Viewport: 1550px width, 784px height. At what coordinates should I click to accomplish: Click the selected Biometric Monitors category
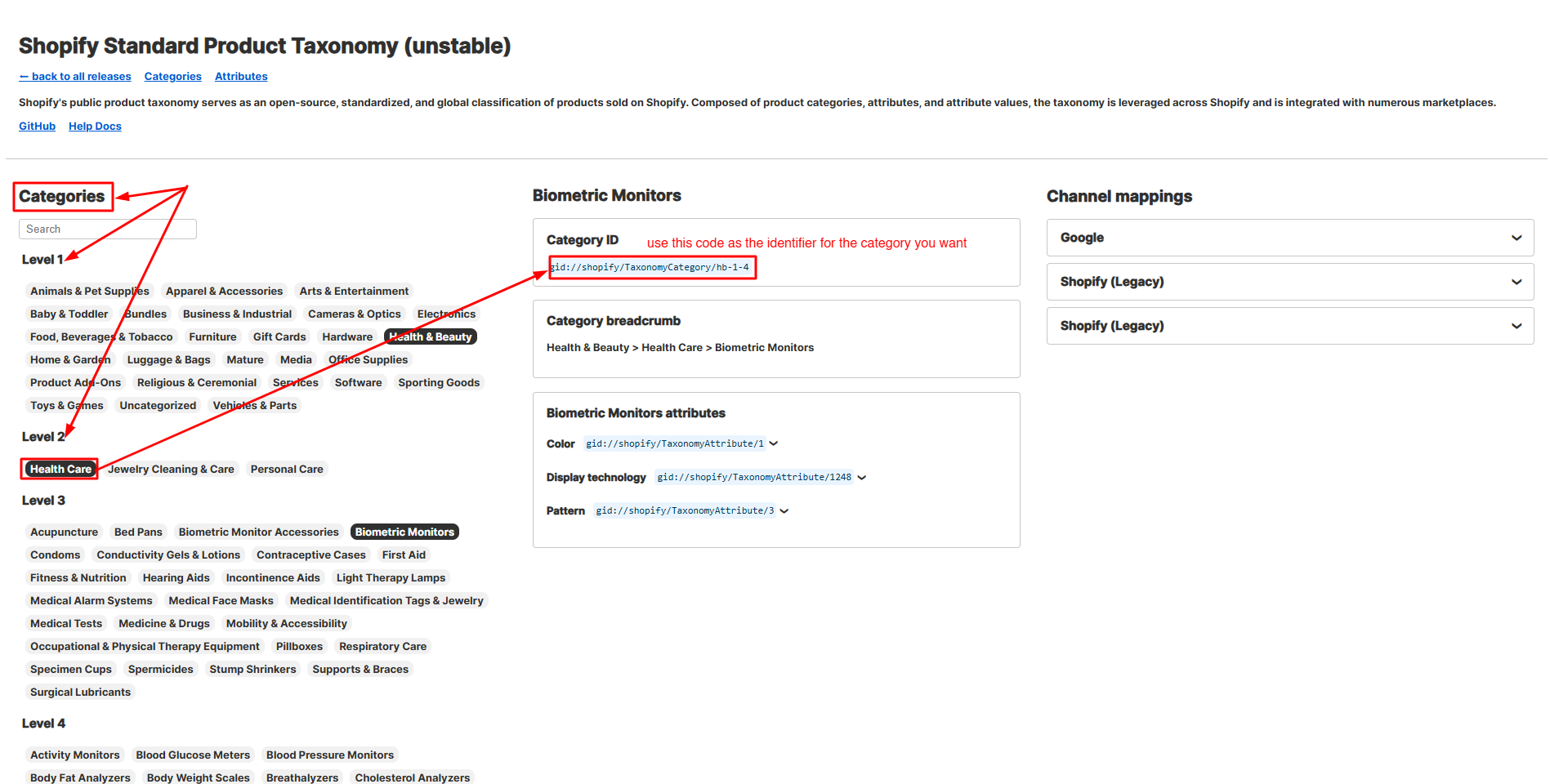click(404, 532)
